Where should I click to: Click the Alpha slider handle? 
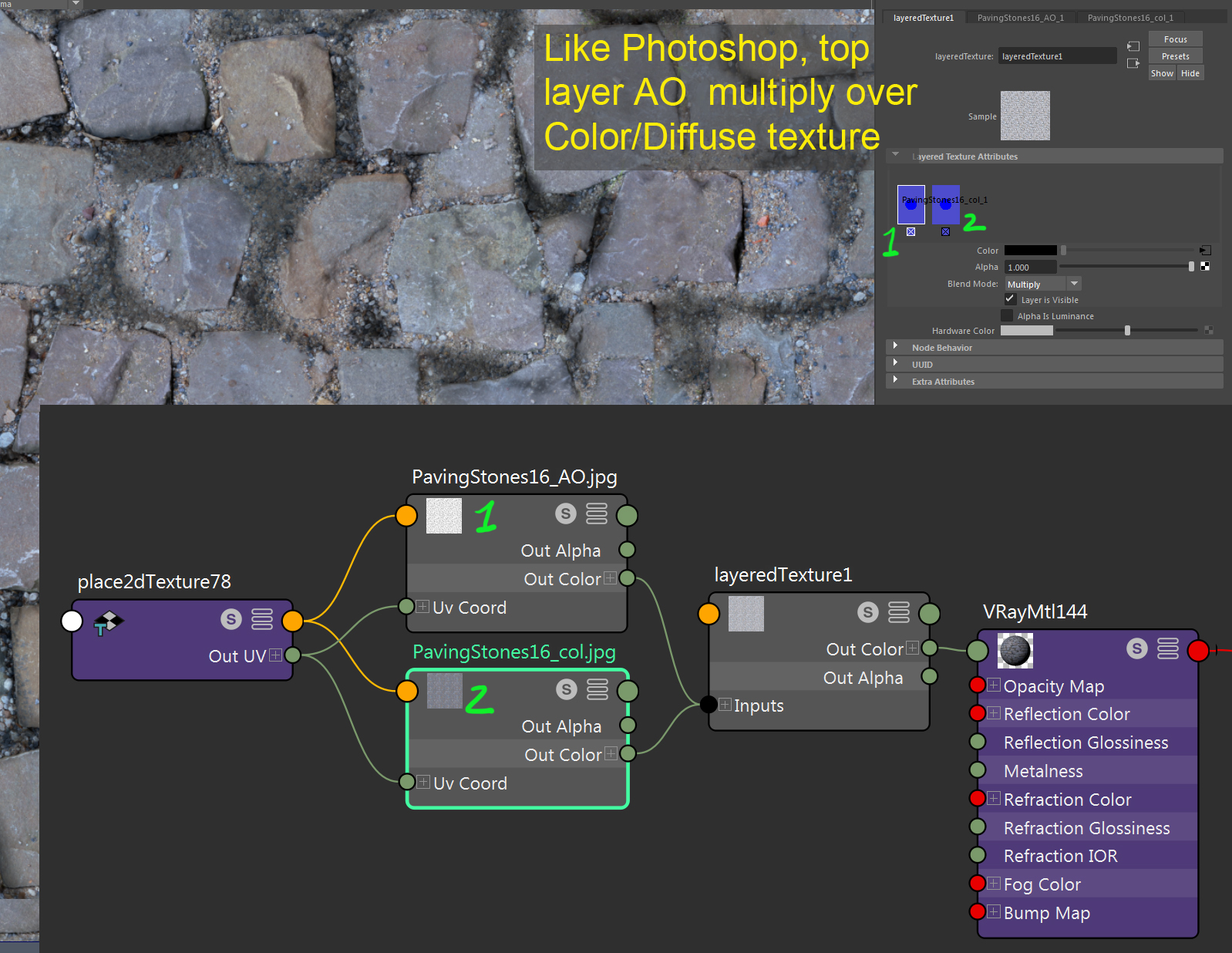tap(1191, 267)
